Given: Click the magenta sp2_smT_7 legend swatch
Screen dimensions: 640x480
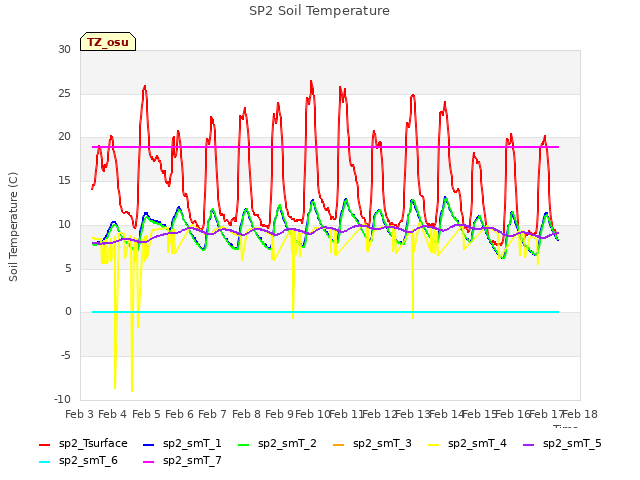Looking at the screenshot, I should pos(149,462).
